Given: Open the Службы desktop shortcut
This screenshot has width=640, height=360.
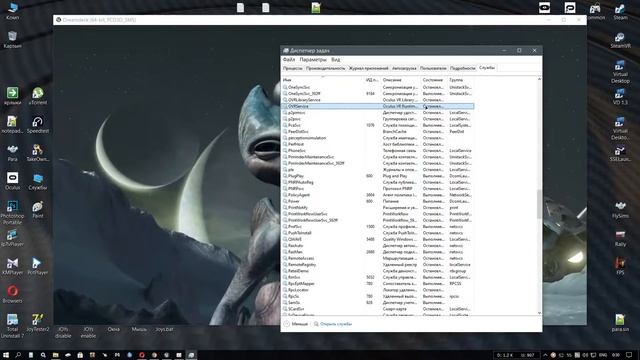Looking at the screenshot, I should tap(38, 181).
